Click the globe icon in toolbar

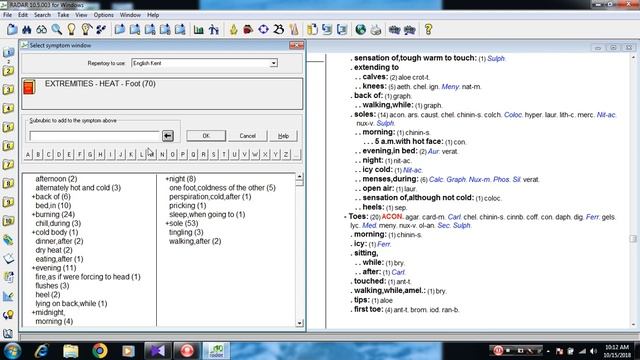point(360,29)
